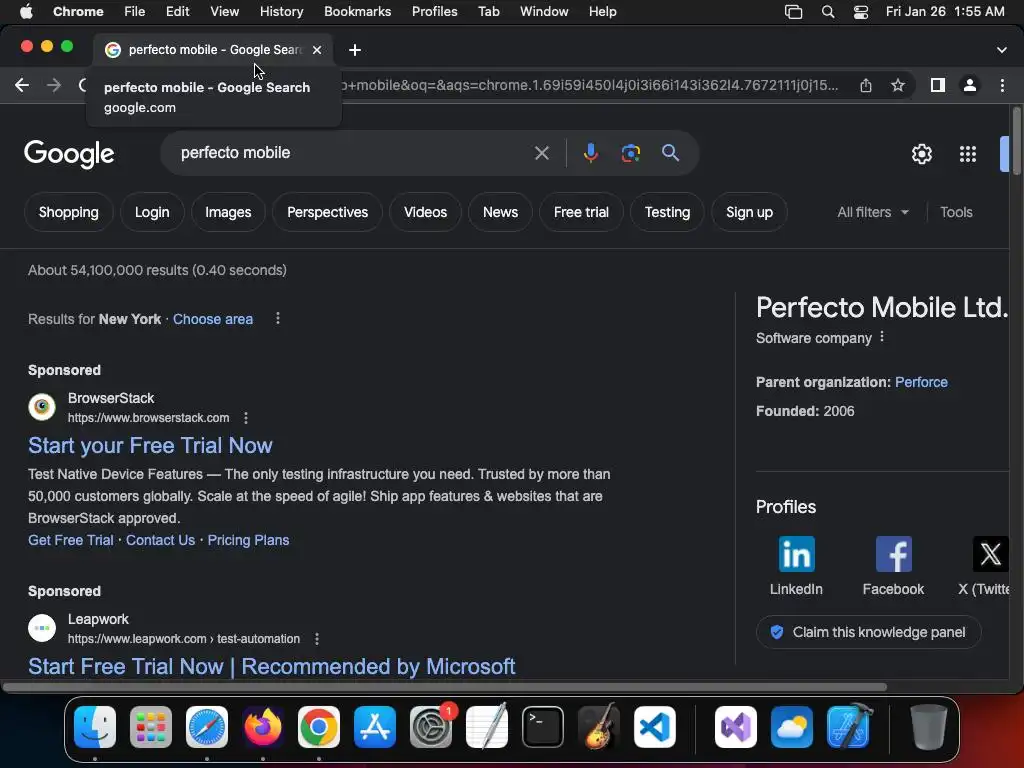The width and height of the screenshot is (1024, 768).
Task: Click the vertical page scrollbar
Action: click(x=1016, y=140)
